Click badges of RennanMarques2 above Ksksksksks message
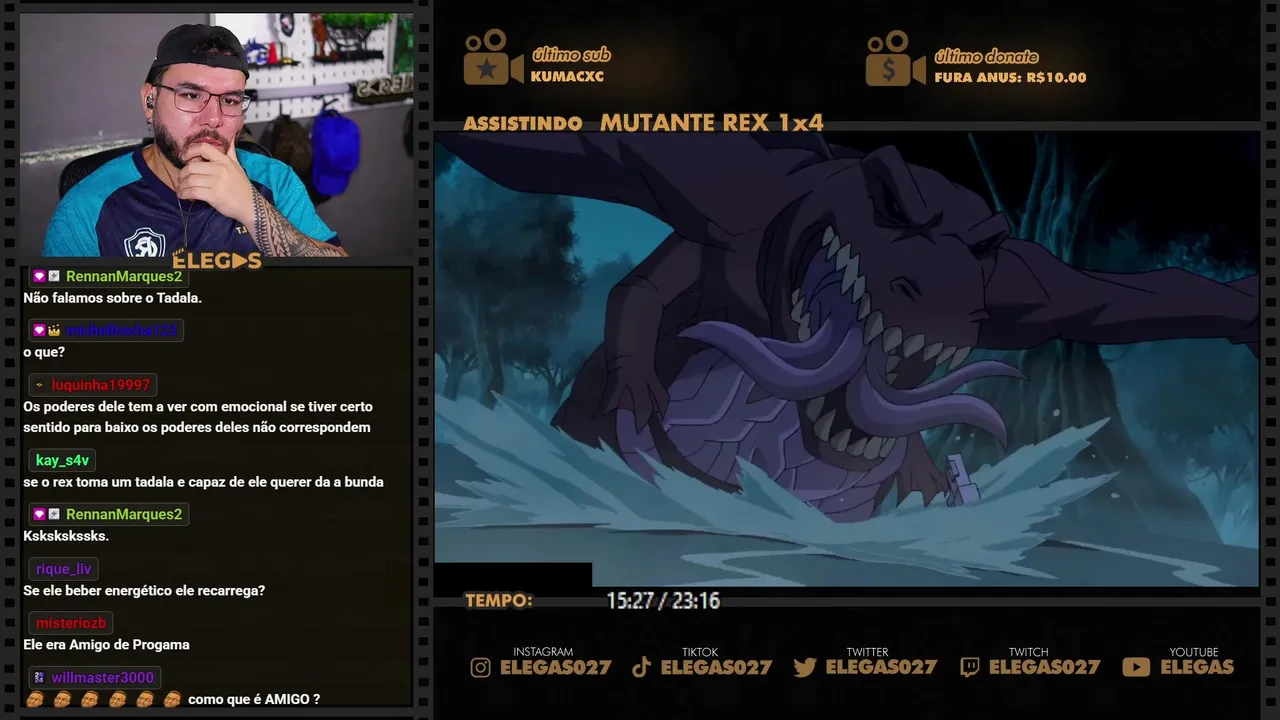Image resolution: width=1280 pixels, height=720 pixels. 47,514
